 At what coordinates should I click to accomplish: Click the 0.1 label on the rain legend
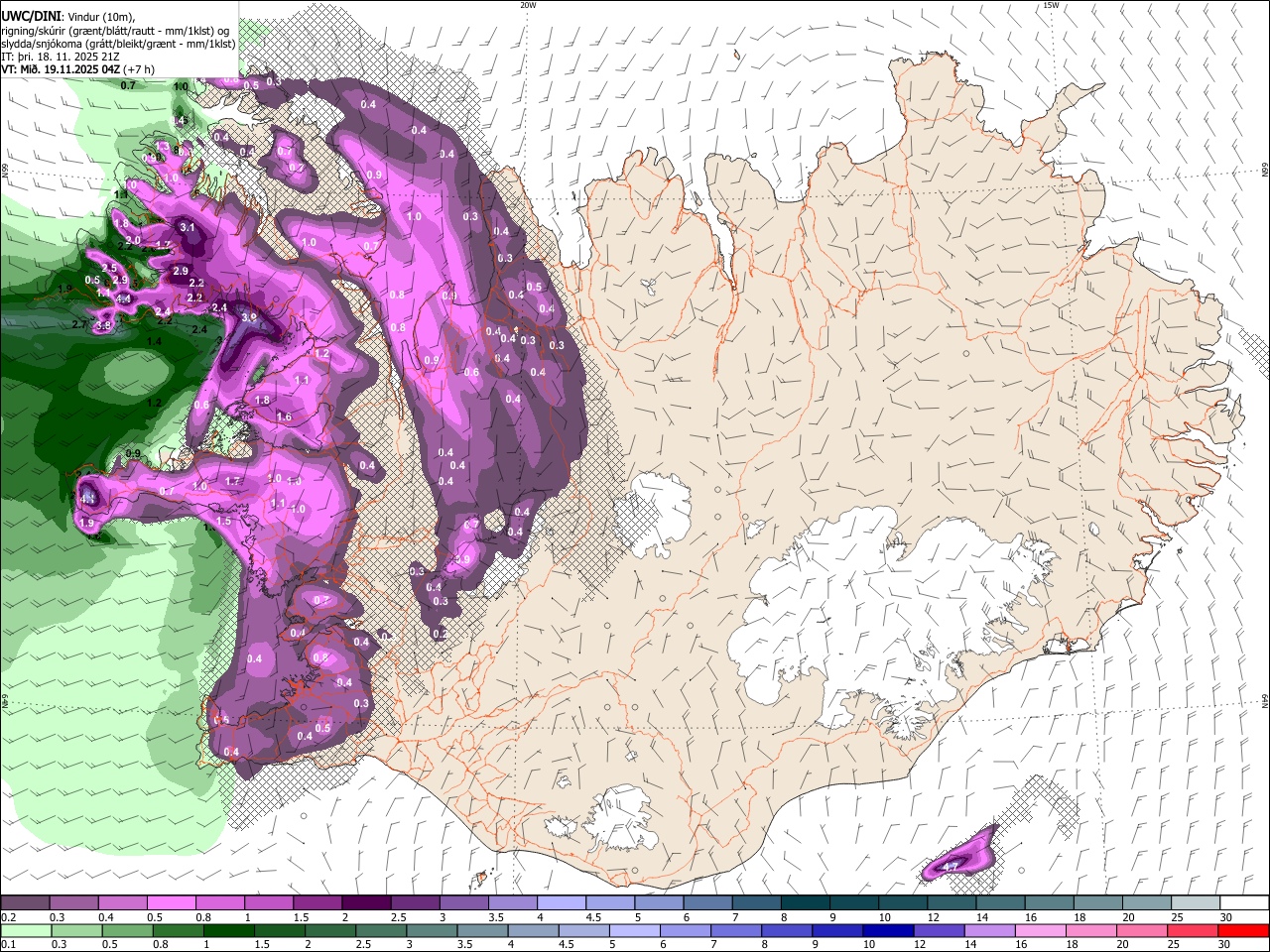(8, 945)
